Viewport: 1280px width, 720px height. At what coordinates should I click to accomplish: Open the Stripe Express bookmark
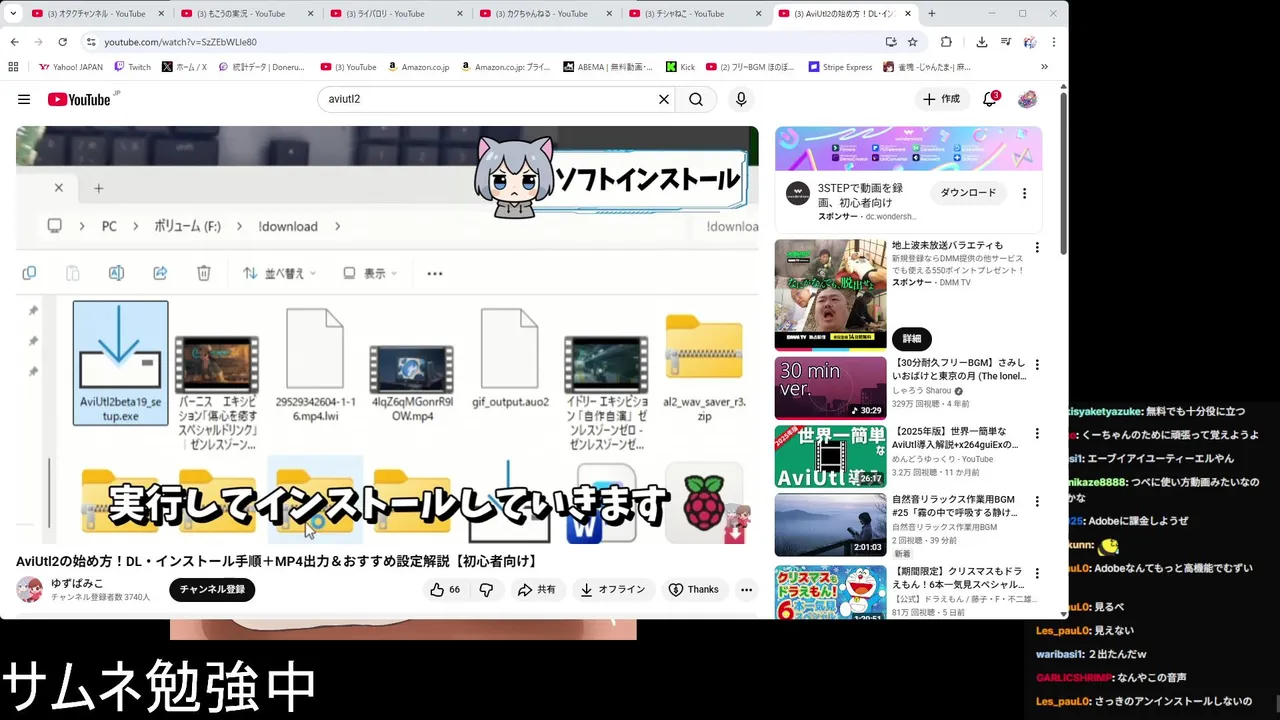point(841,67)
